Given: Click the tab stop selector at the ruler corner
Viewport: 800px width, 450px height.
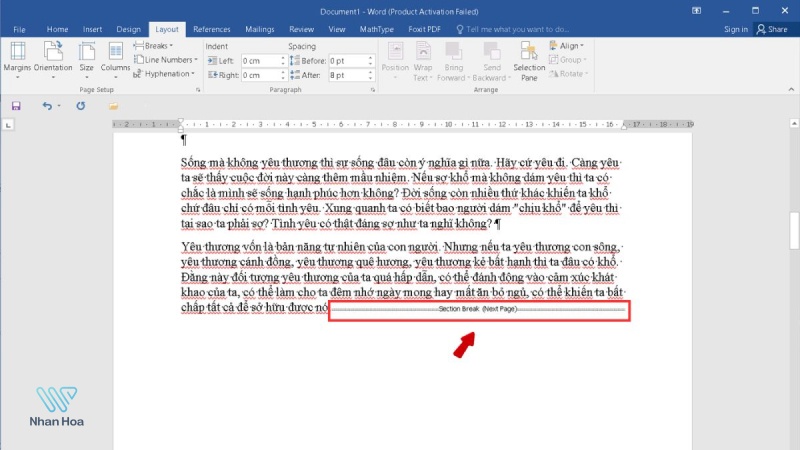Looking at the screenshot, I should point(8,124).
